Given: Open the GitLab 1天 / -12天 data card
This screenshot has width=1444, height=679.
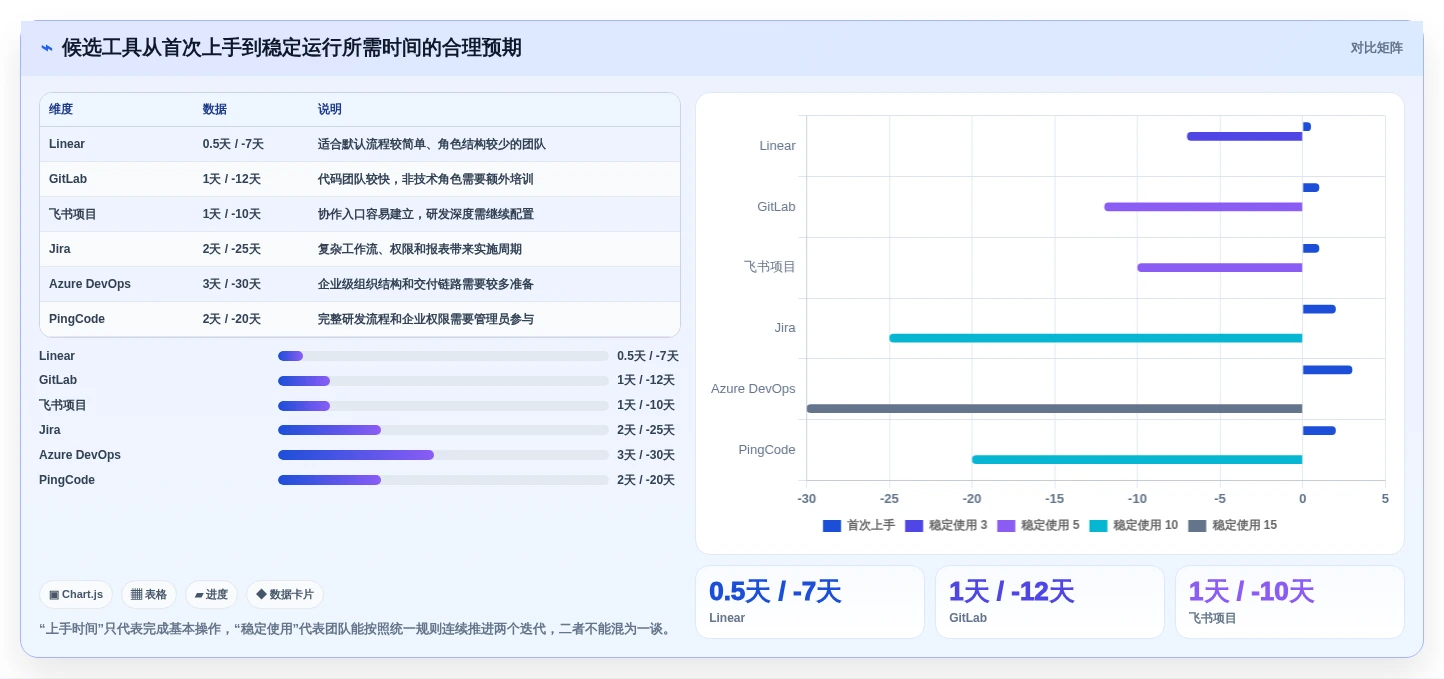Looking at the screenshot, I should tap(1050, 602).
